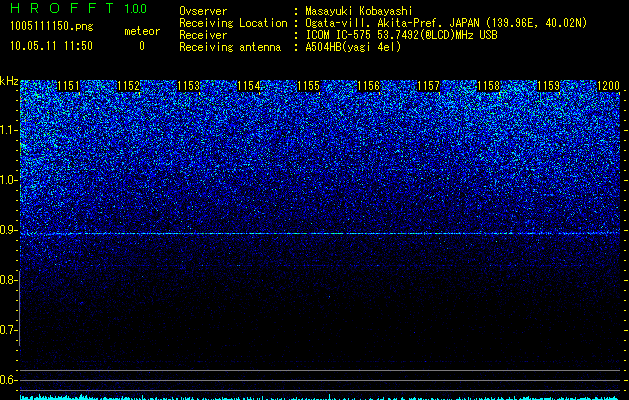Click the Receiving Location label

point(233,23)
